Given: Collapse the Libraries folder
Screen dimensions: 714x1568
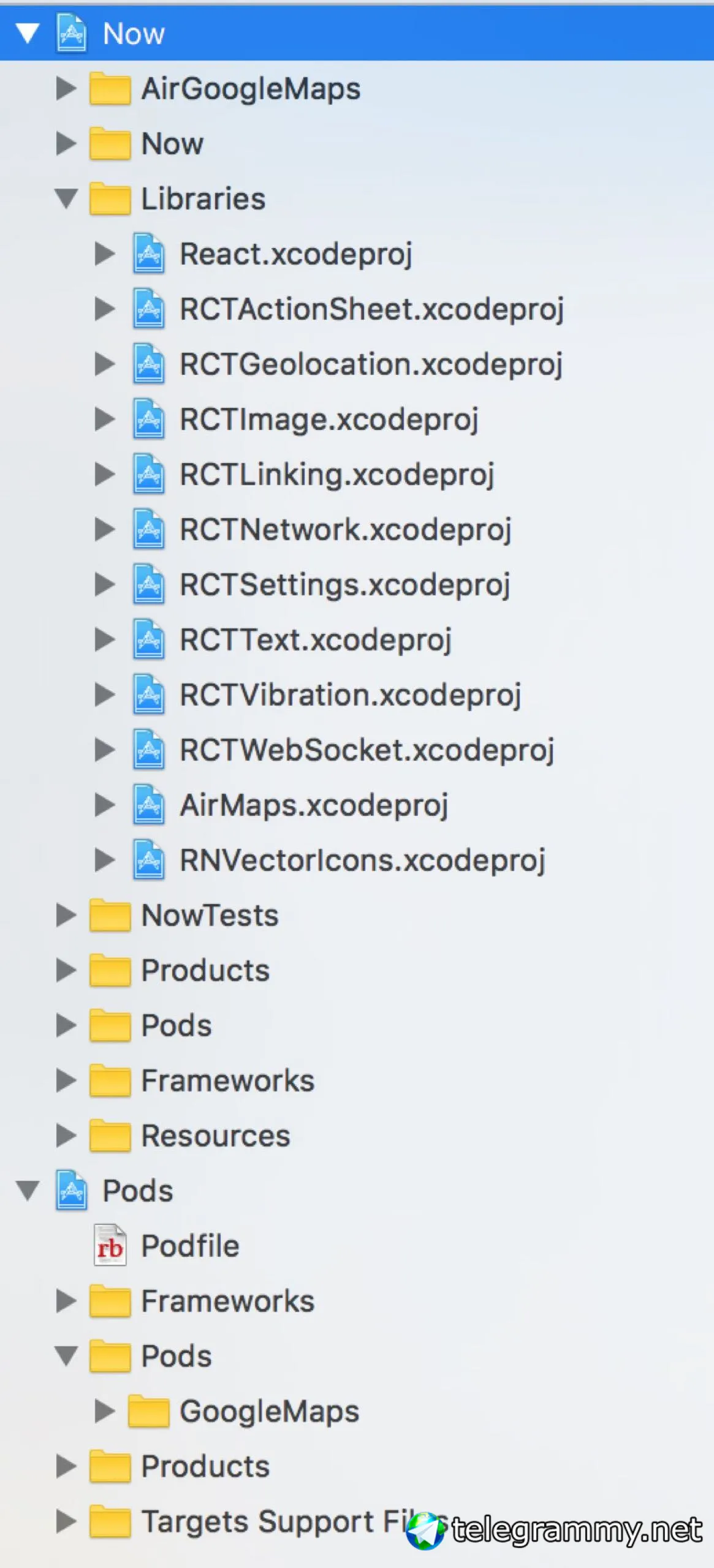Looking at the screenshot, I should click(x=66, y=198).
